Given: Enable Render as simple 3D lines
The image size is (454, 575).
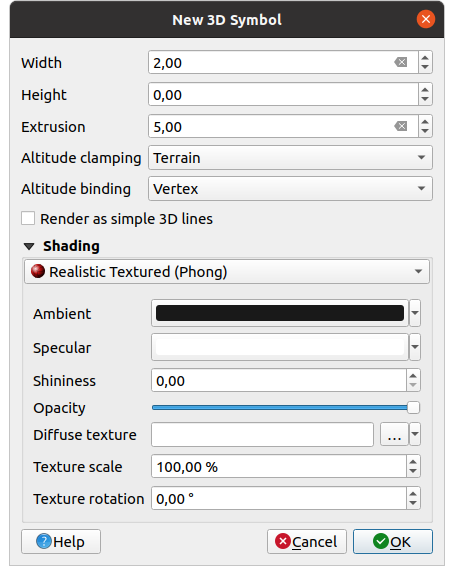Looking at the screenshot, I should (x=28, y=219).
